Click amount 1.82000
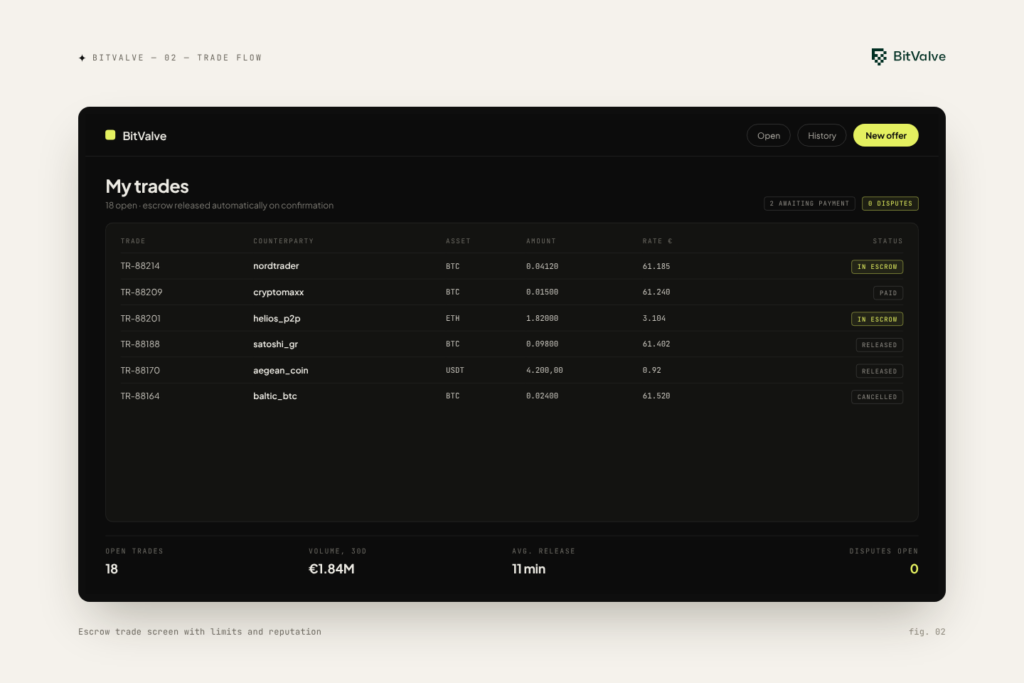This screenshot has height=683, width=1024. pos(542,318)
